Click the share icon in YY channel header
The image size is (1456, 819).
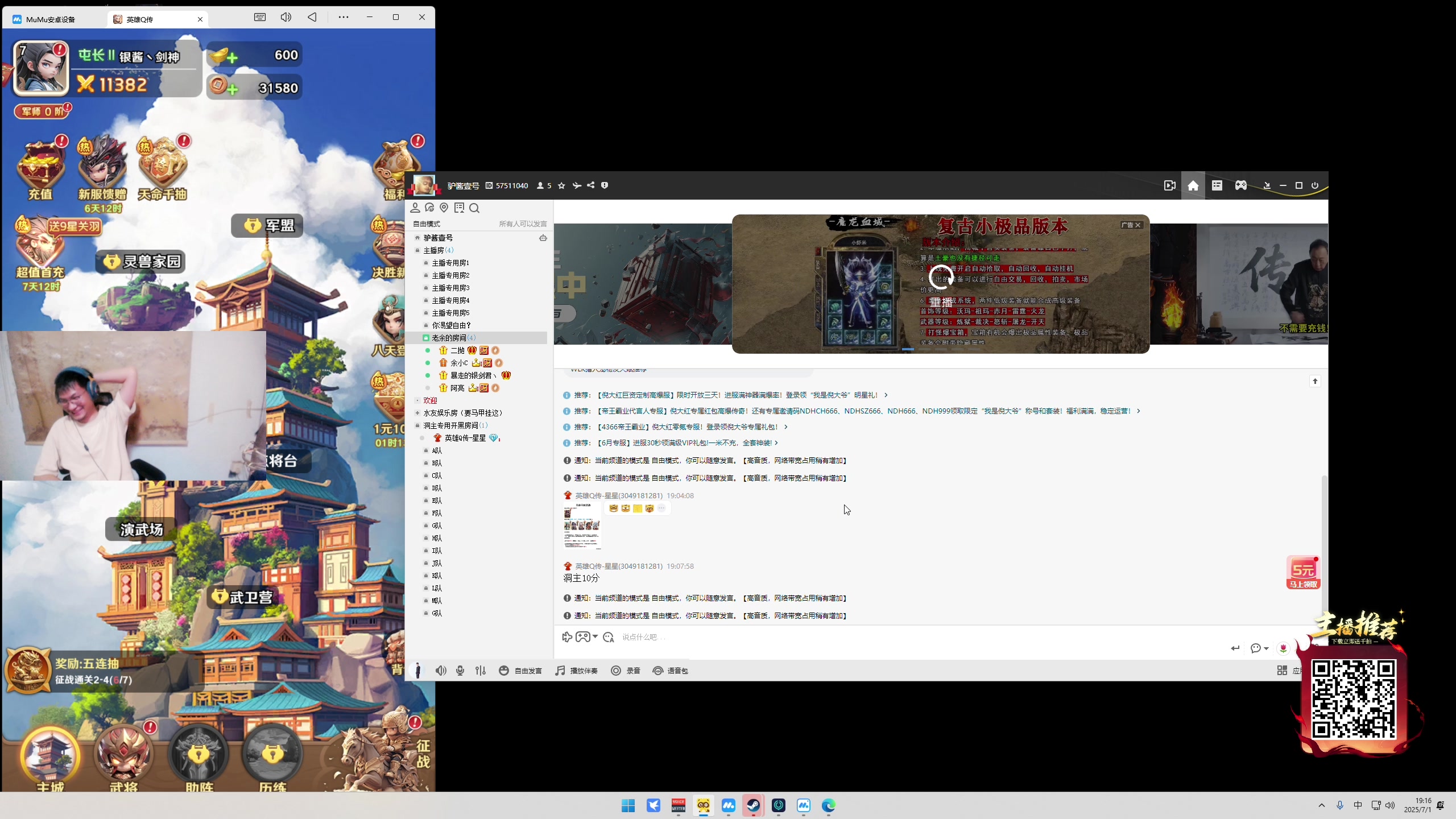coord(591,185)
